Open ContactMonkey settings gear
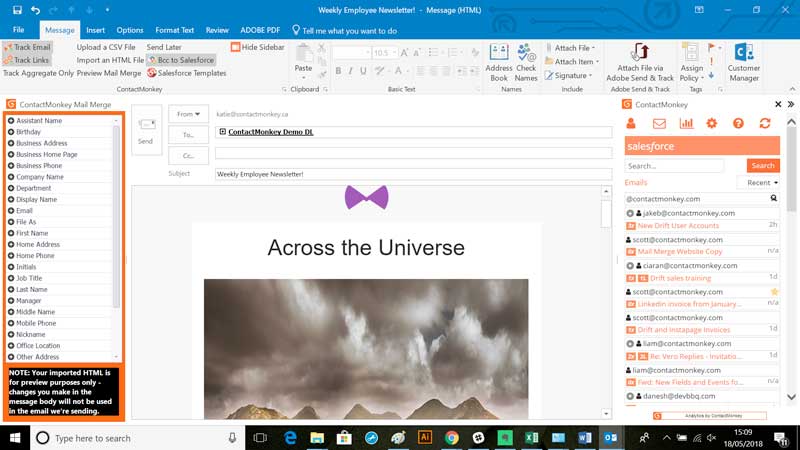 (x=712, y=123)
